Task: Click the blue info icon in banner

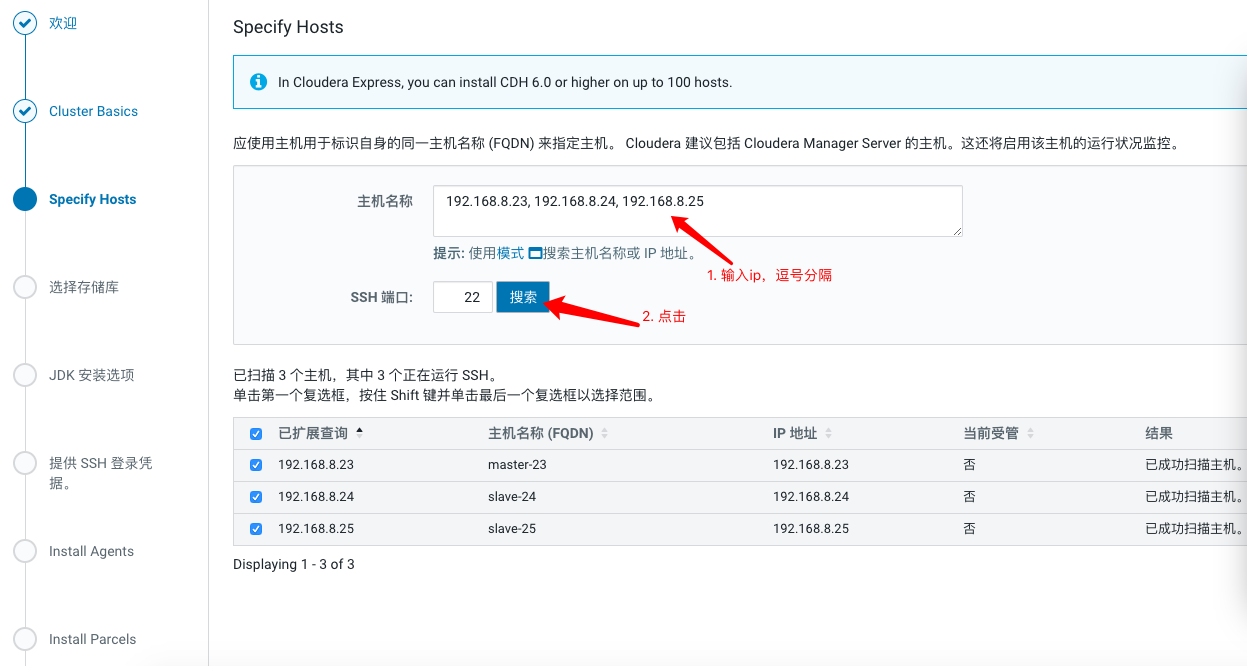Action: 258,82
